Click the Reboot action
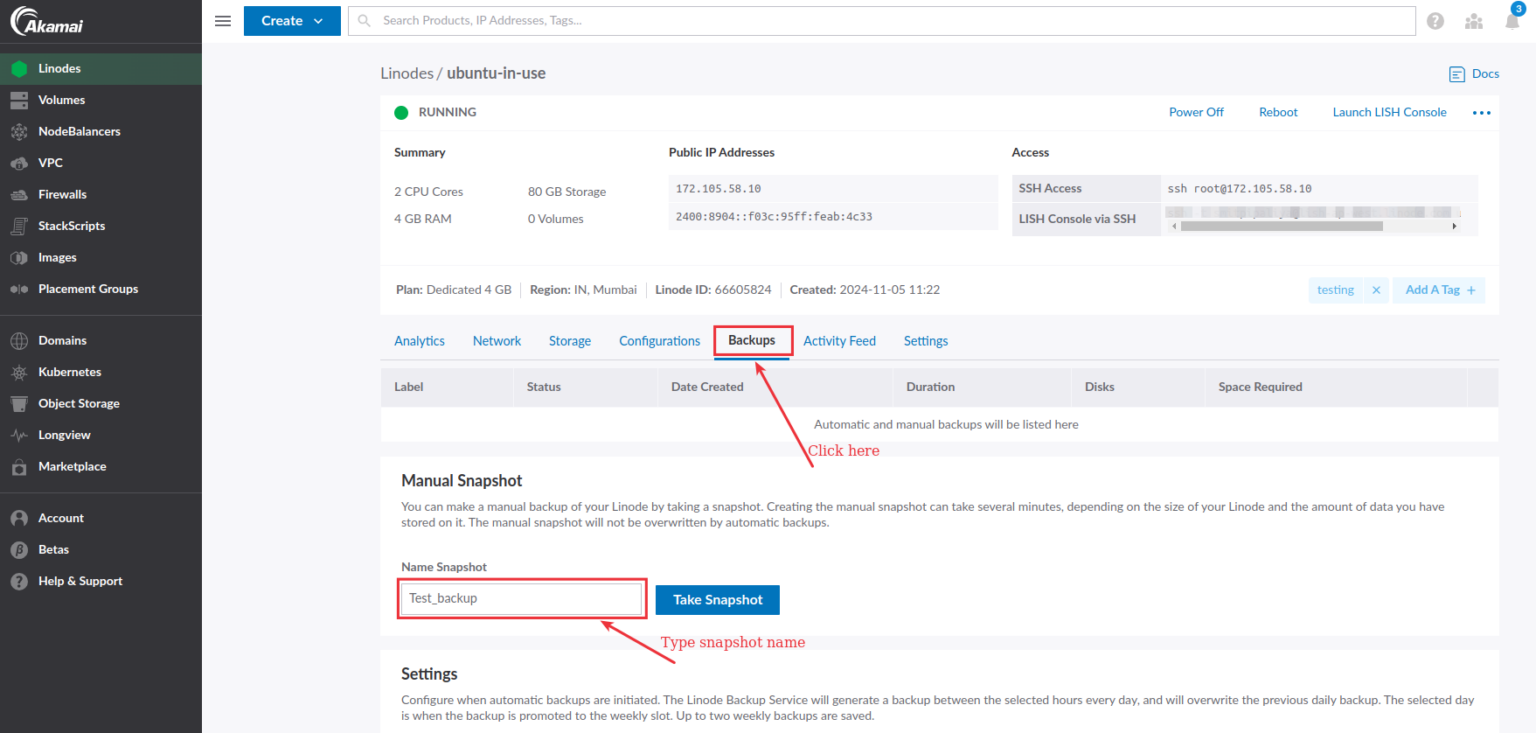Viewport: 1536px width, 733px height. (x=1277, y=112)
